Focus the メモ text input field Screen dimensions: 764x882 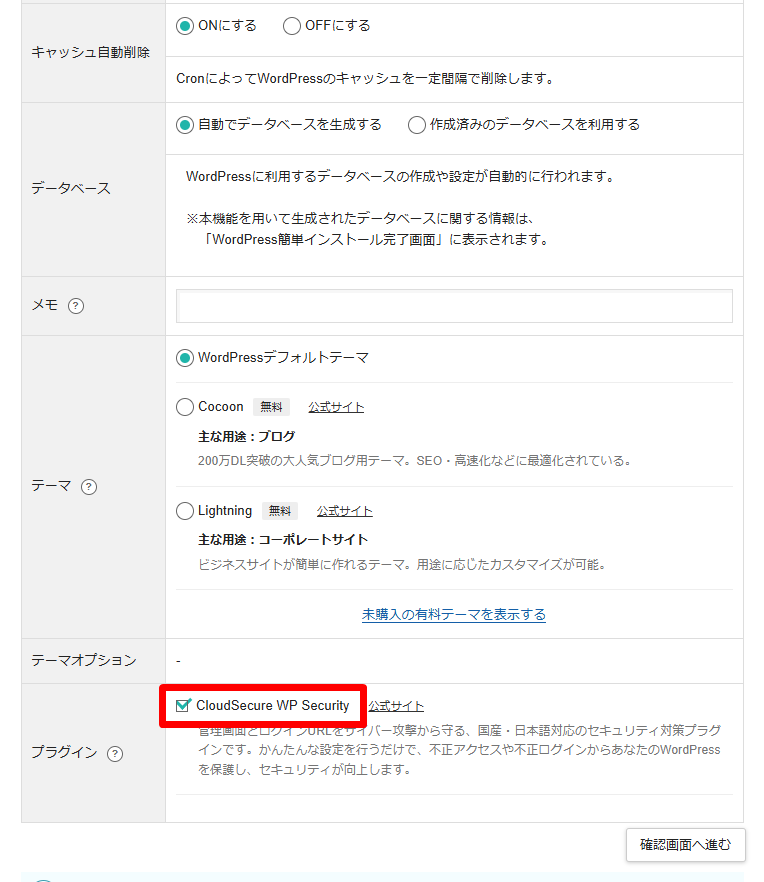pos(454,306)
